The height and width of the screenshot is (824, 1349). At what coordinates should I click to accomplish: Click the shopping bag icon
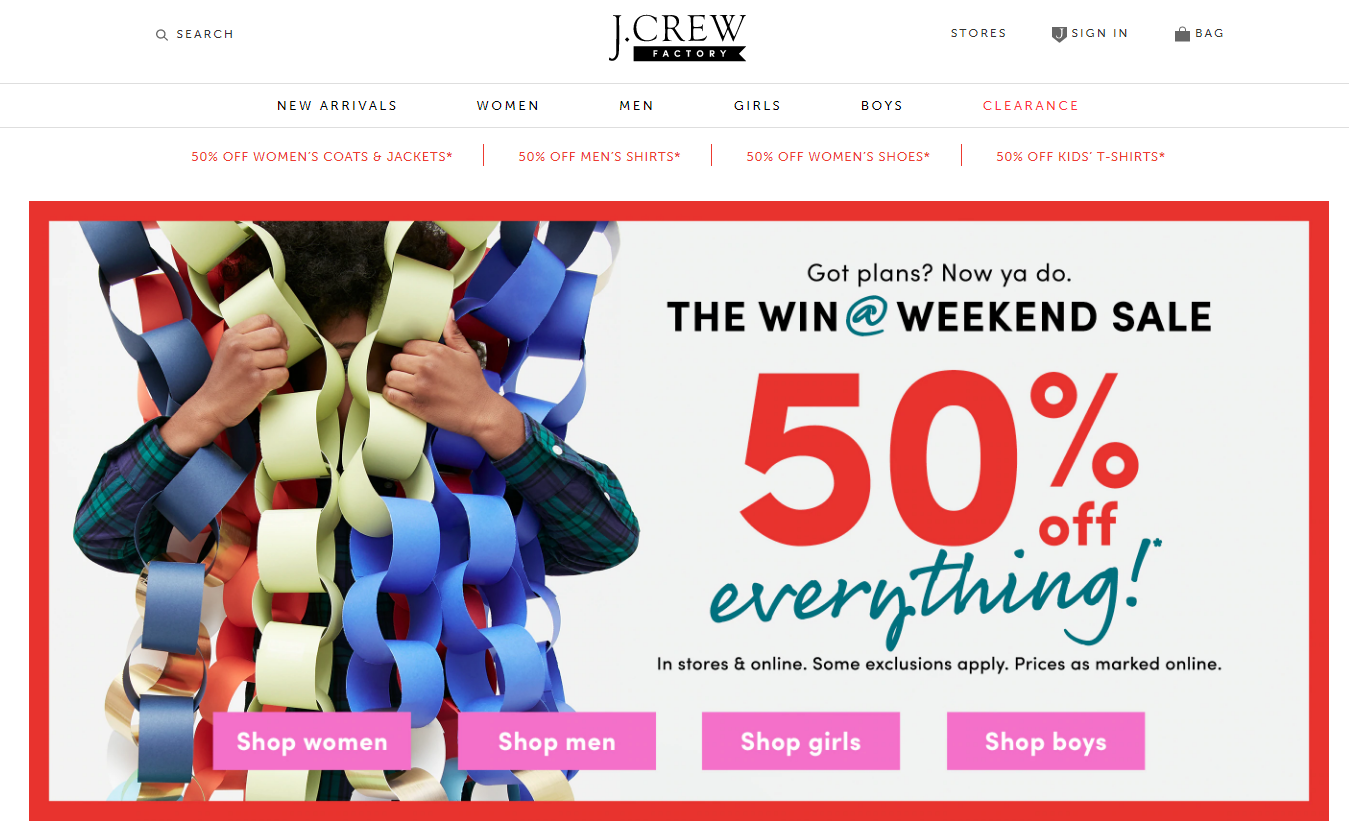click(1182, 34)
